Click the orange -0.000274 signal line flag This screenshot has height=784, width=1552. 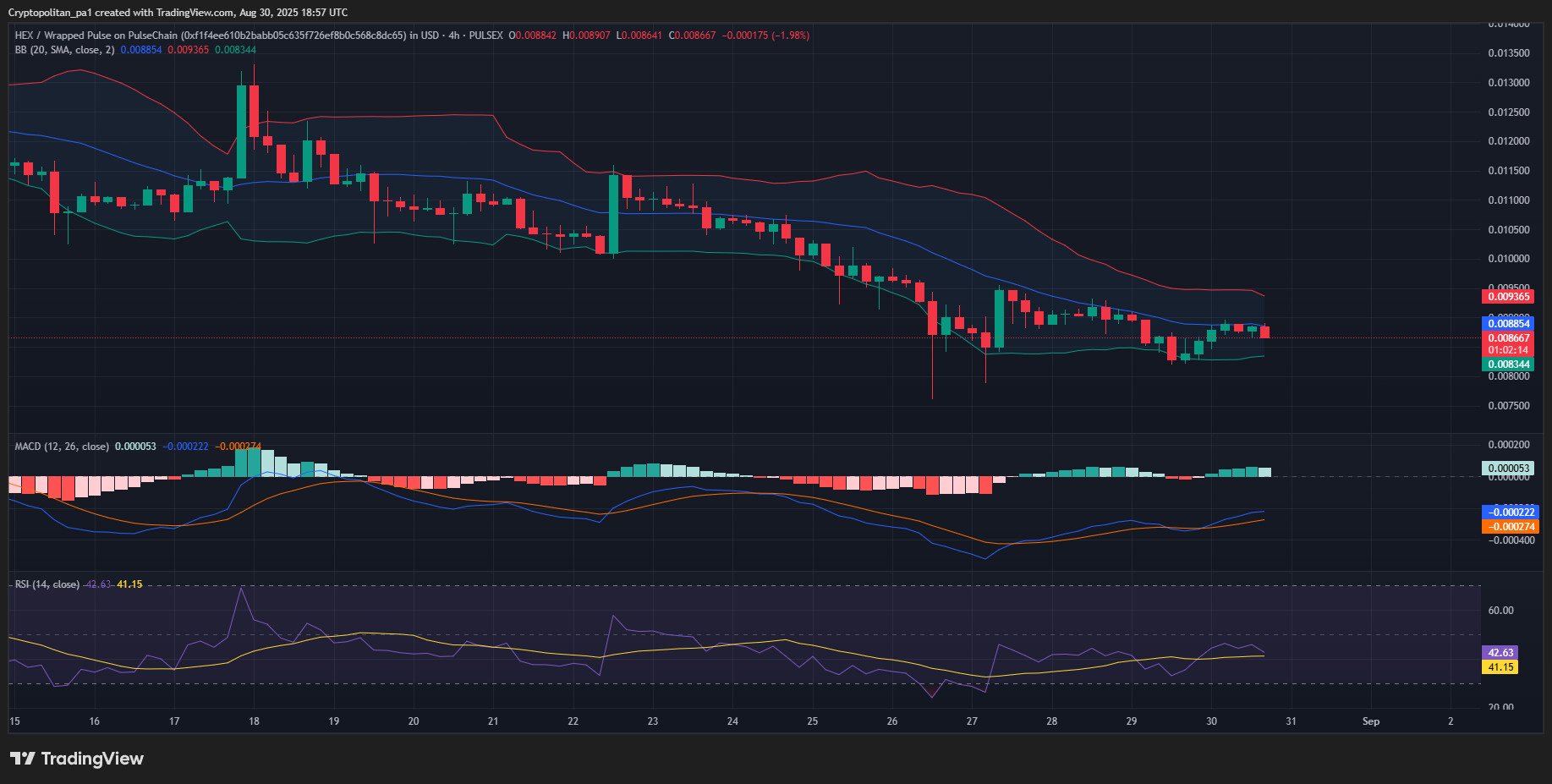point(1510,526)
